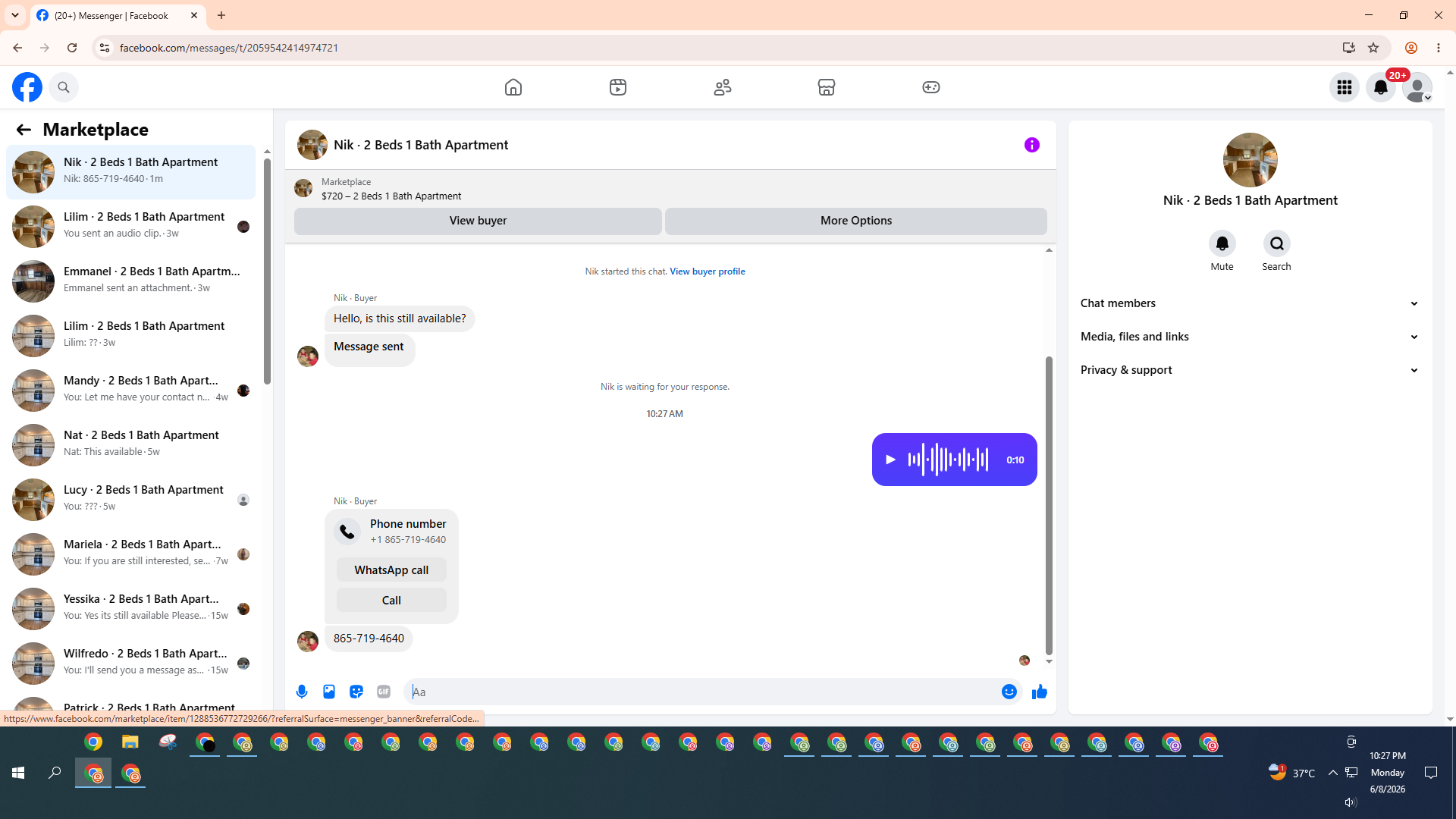Open the emoji picker

(1009, 692)
